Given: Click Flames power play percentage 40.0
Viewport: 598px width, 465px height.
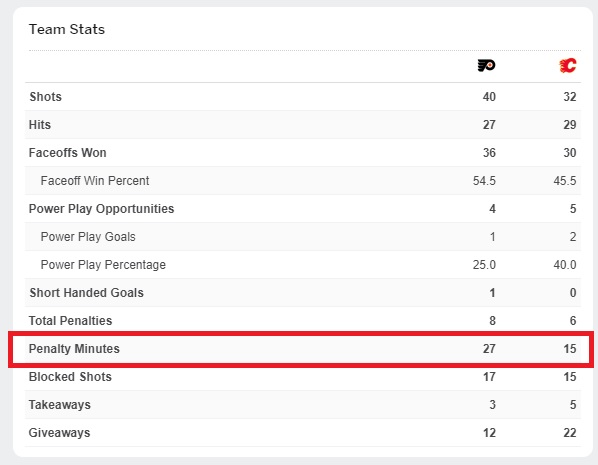Looking at the screenshot, I should [x=565, y=265].
